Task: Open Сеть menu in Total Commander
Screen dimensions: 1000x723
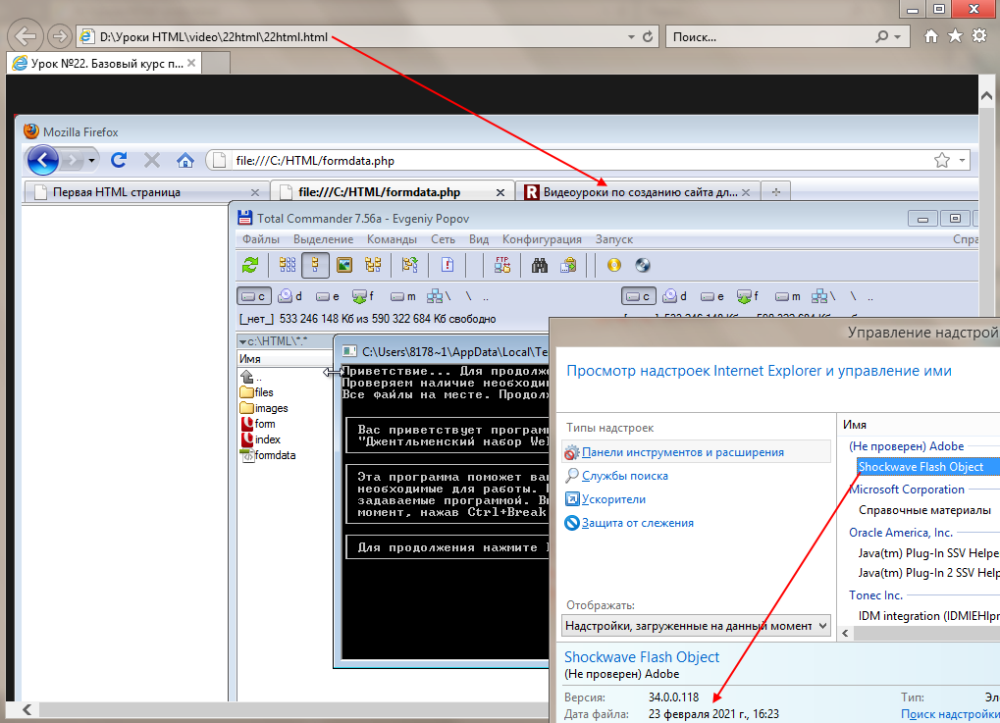Action: (443, 240)
